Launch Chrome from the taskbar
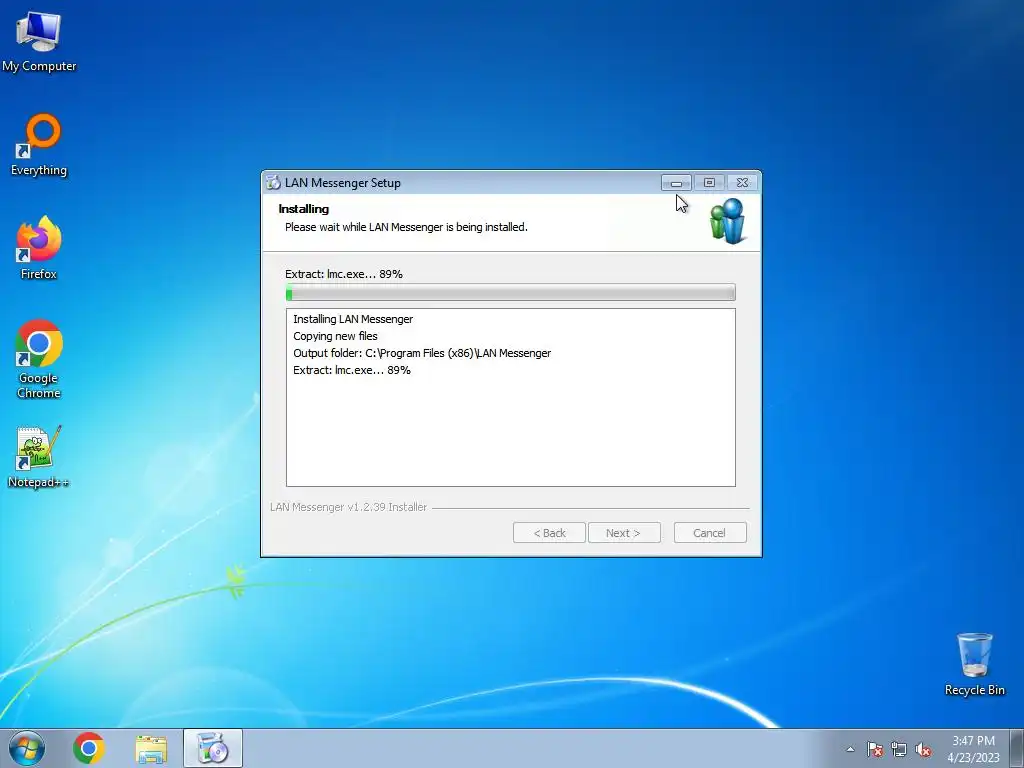 89,748
